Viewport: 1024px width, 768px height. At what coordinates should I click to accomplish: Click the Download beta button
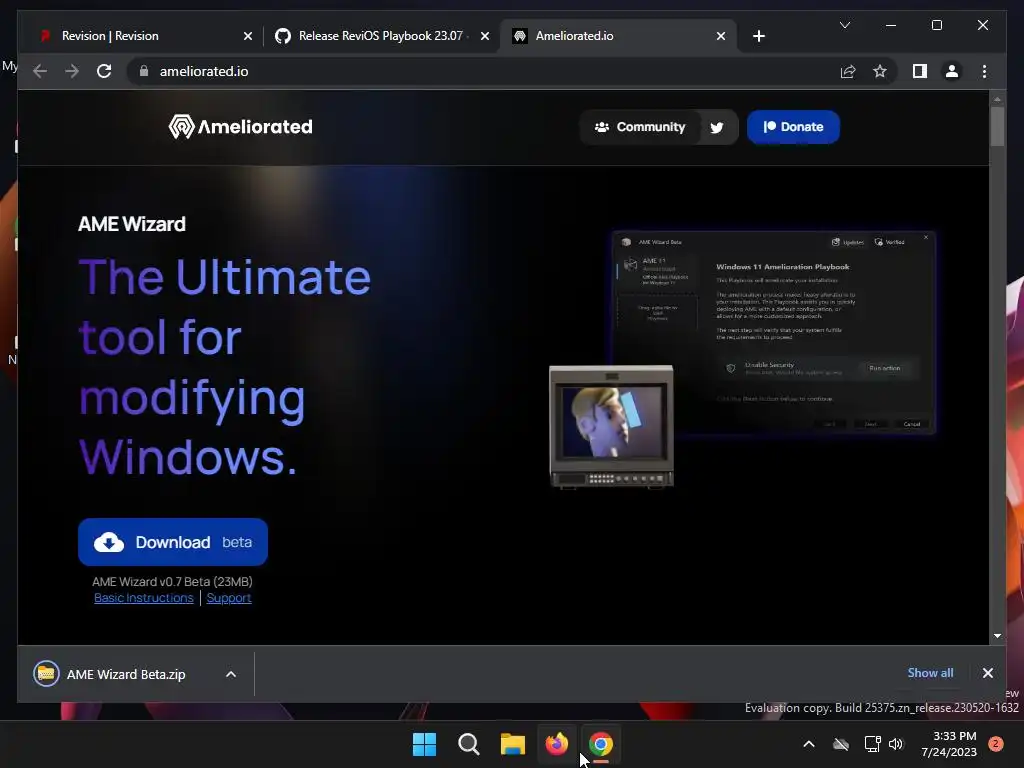[173, 542]
